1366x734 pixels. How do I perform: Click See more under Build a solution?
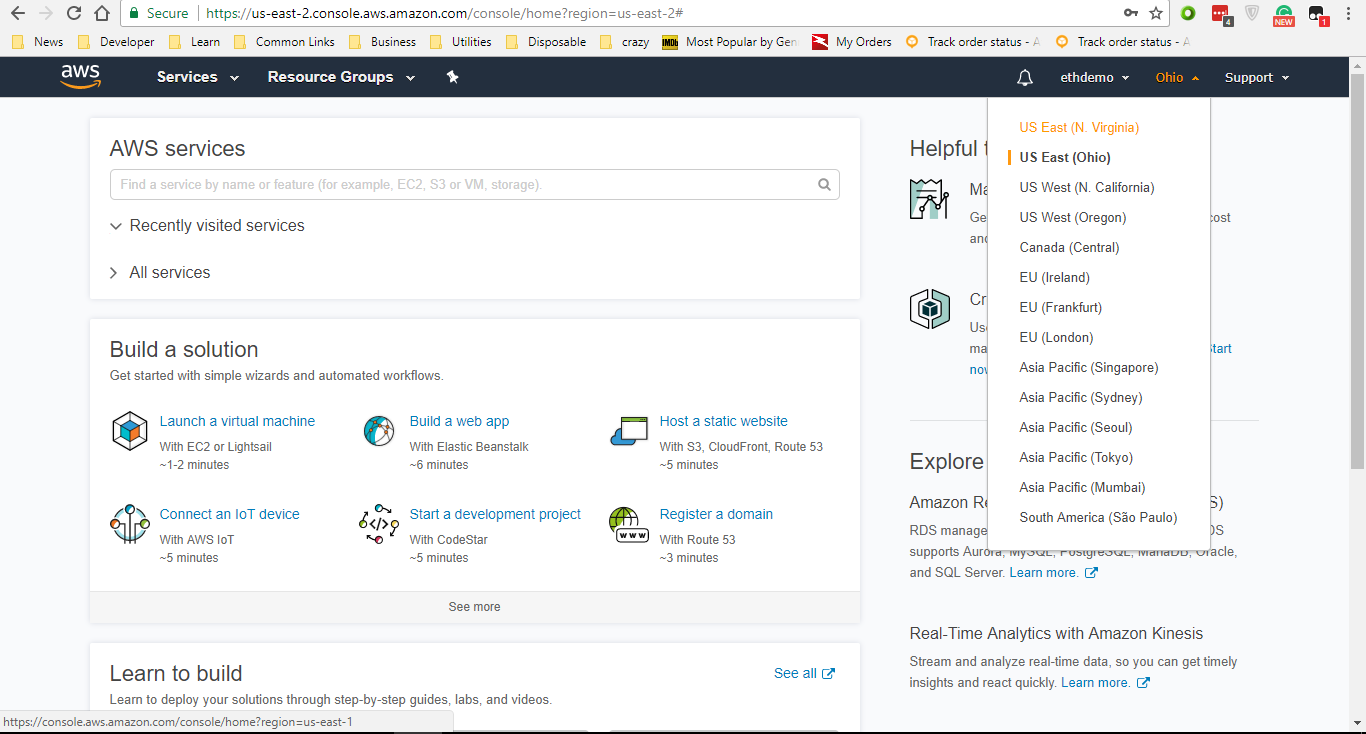click(x=474, y=607)
